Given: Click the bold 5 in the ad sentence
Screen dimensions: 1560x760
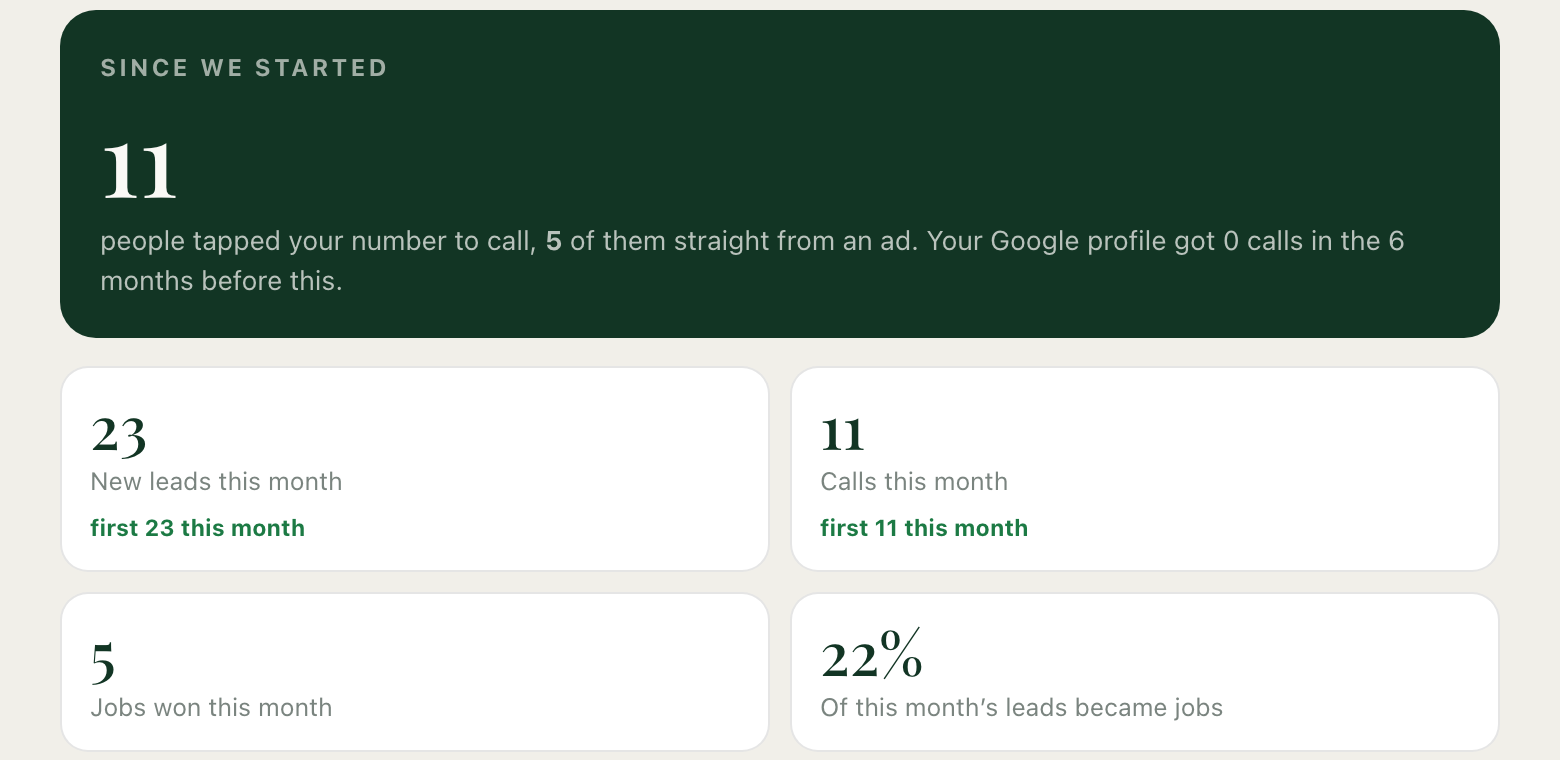Looking at the screenshot, I should pyautogui.click(x=553, y=241).
